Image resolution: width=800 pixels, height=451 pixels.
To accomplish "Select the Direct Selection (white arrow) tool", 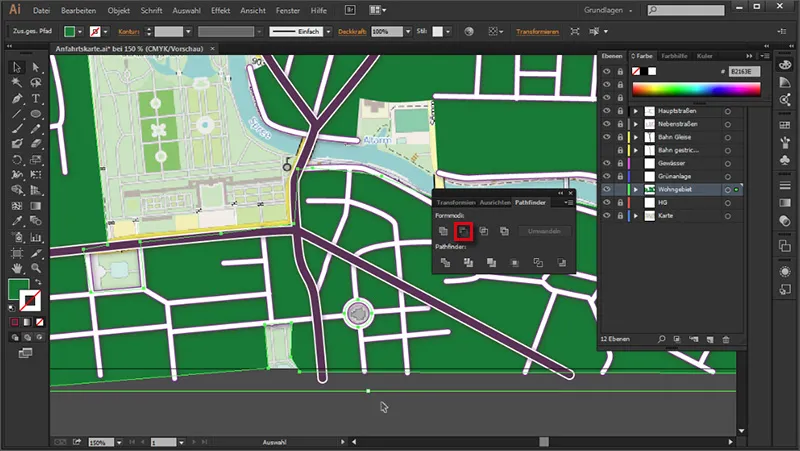I will pos(35,67).
